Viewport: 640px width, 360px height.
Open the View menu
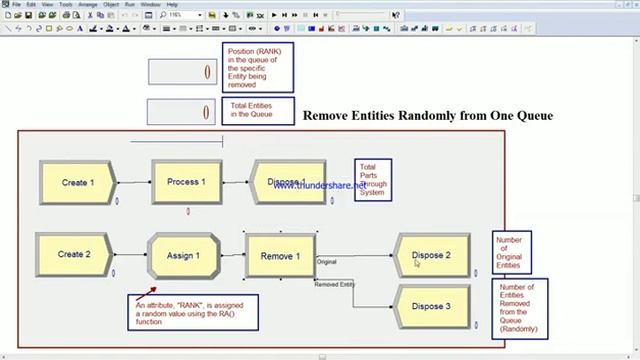click(47, 4)
